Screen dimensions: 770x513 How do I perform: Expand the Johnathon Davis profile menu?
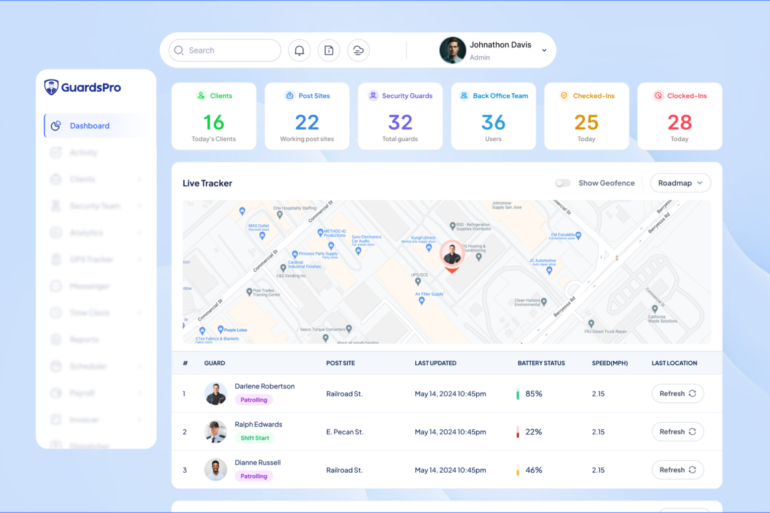tap(544, 50)
